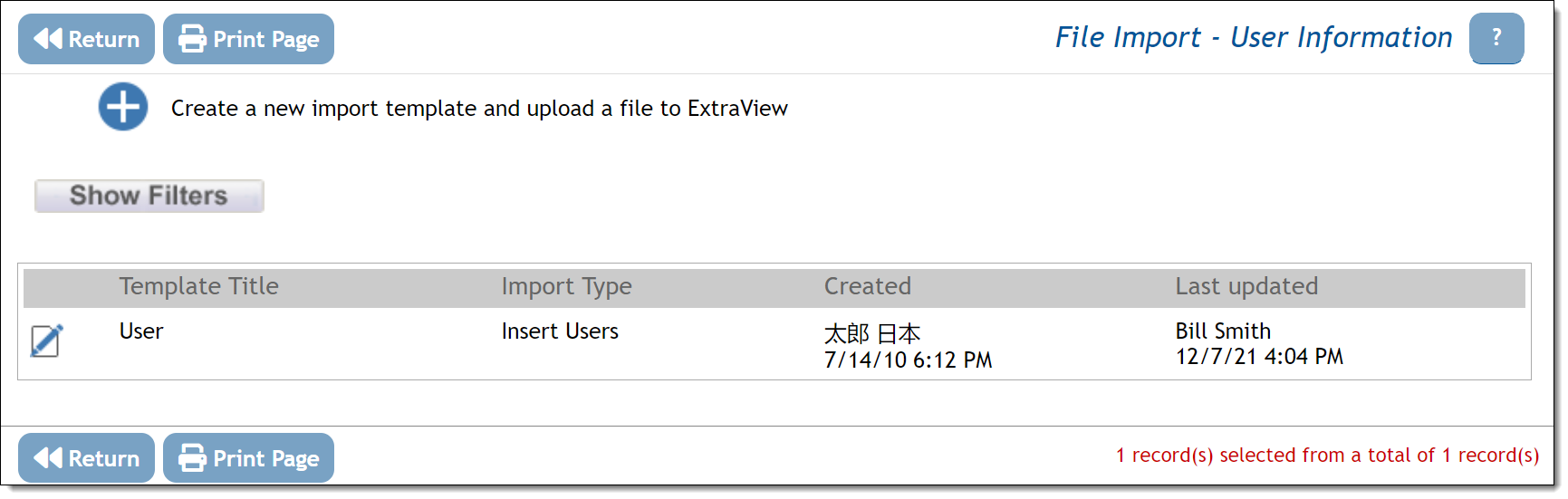
Task: Sort by Last updated column header
Action: (x=1246, y=286)
